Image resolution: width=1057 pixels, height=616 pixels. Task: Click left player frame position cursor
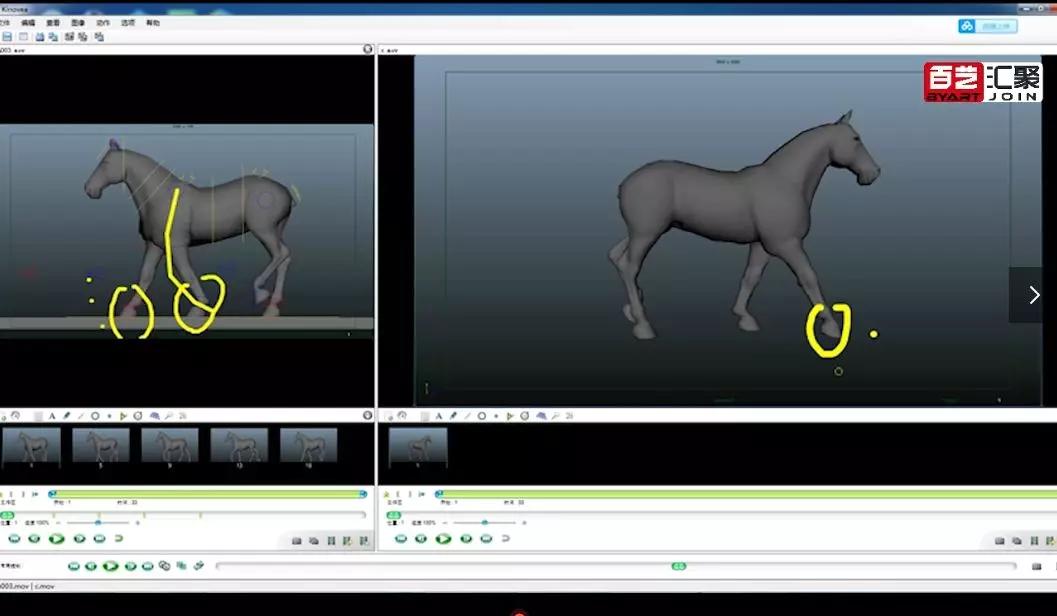point(7,515)
